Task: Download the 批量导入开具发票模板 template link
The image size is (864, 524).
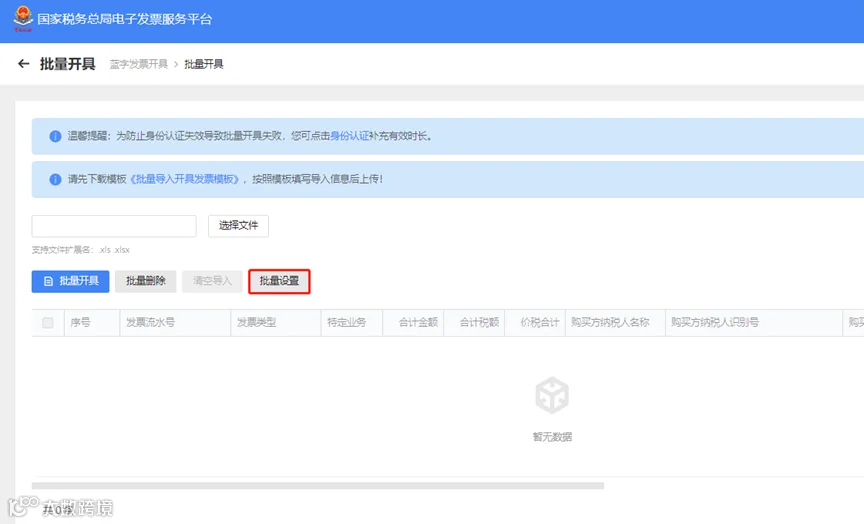Action: (x=185, y=179)
